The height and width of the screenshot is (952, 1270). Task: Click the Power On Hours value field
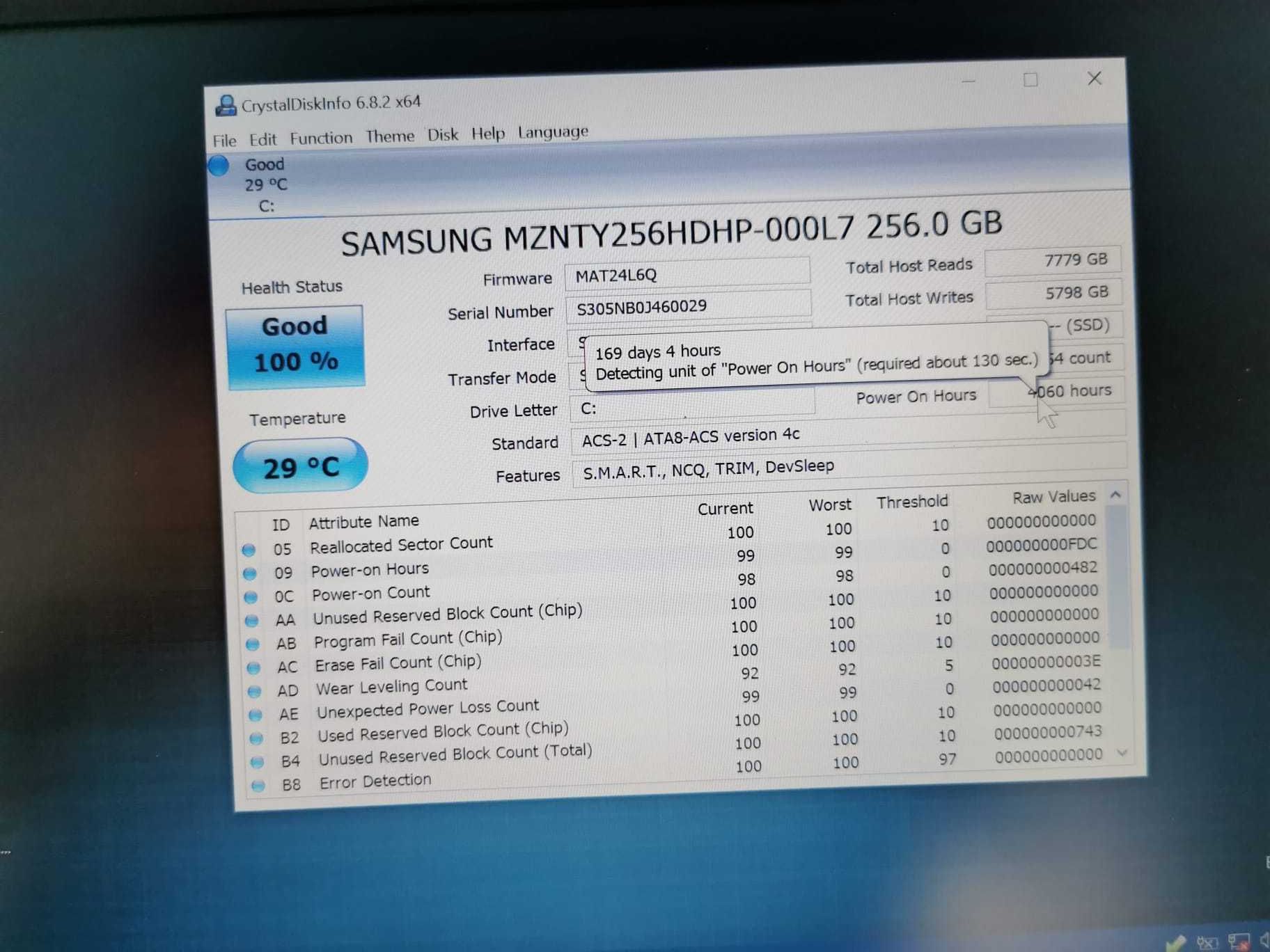[x=1056, y=392]
